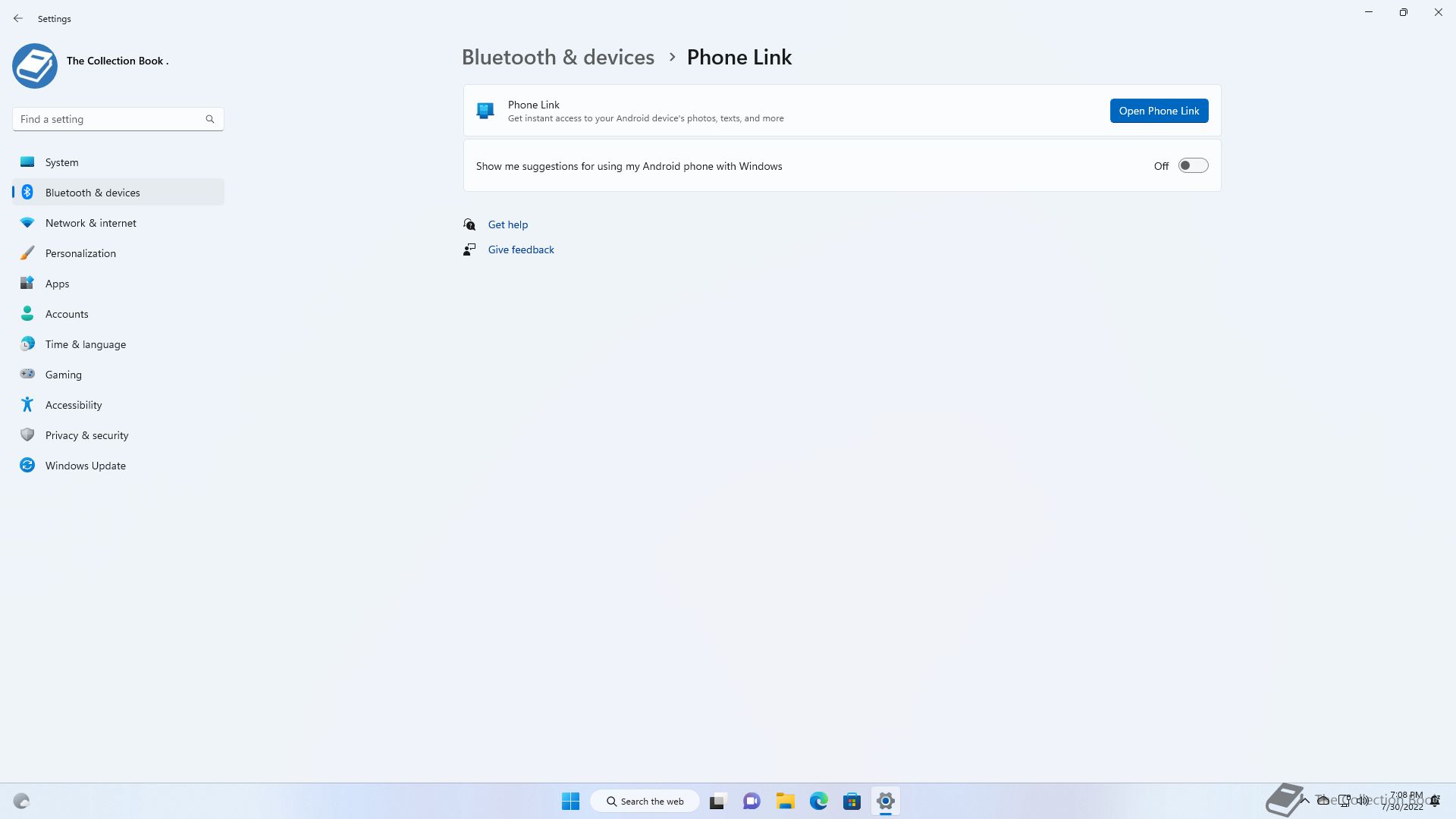Open Privacy & security in the sidebar
The image size is (1456, 819).
pyautogui.click(x=118, y=435)
